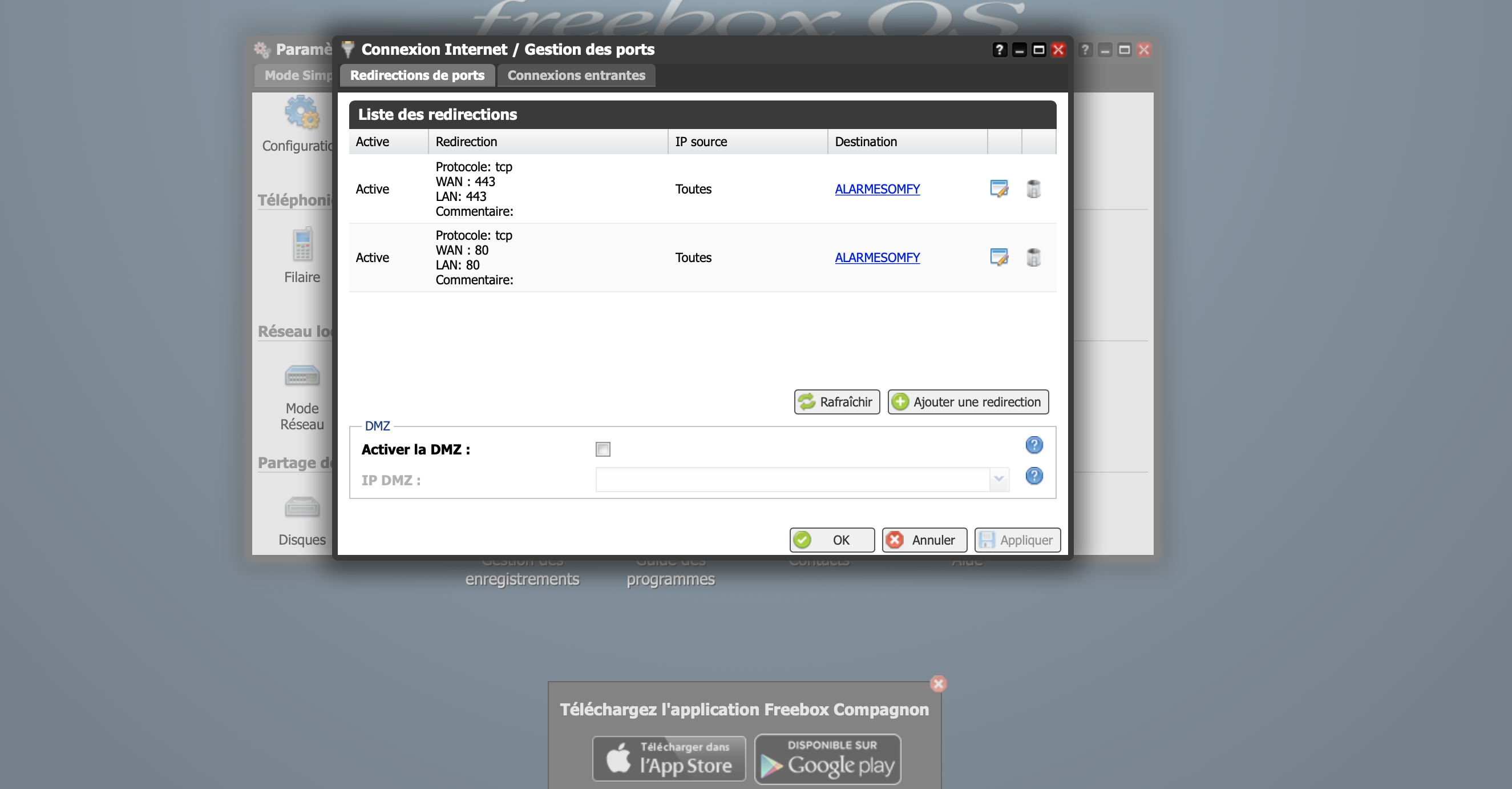Click the IP DMZ input field
1512x789 pixels.
792,480
